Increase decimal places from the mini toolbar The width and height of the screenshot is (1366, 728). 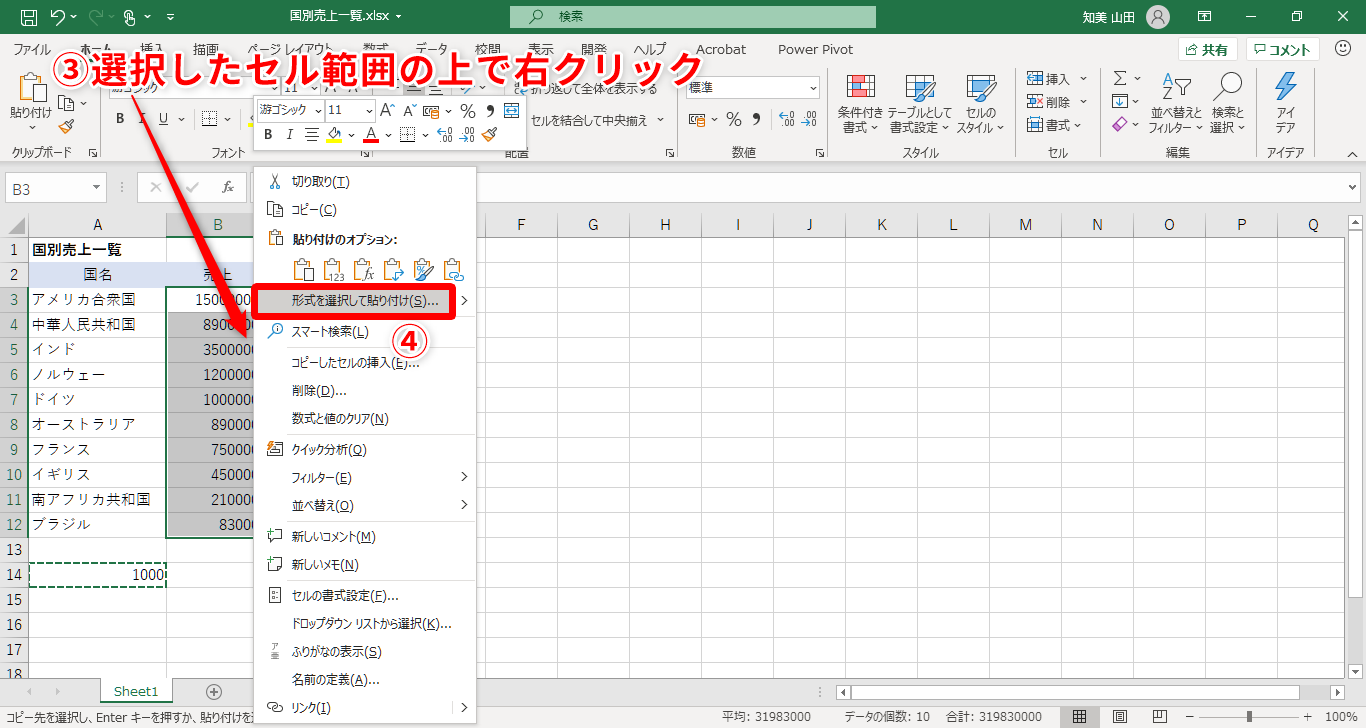pos(444,134)
